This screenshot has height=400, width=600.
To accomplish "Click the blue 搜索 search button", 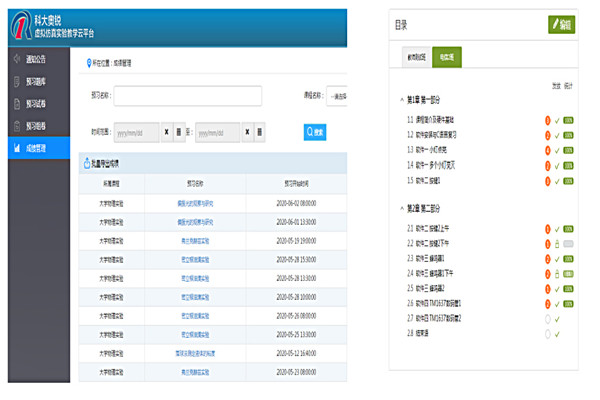I will [315, 132].
